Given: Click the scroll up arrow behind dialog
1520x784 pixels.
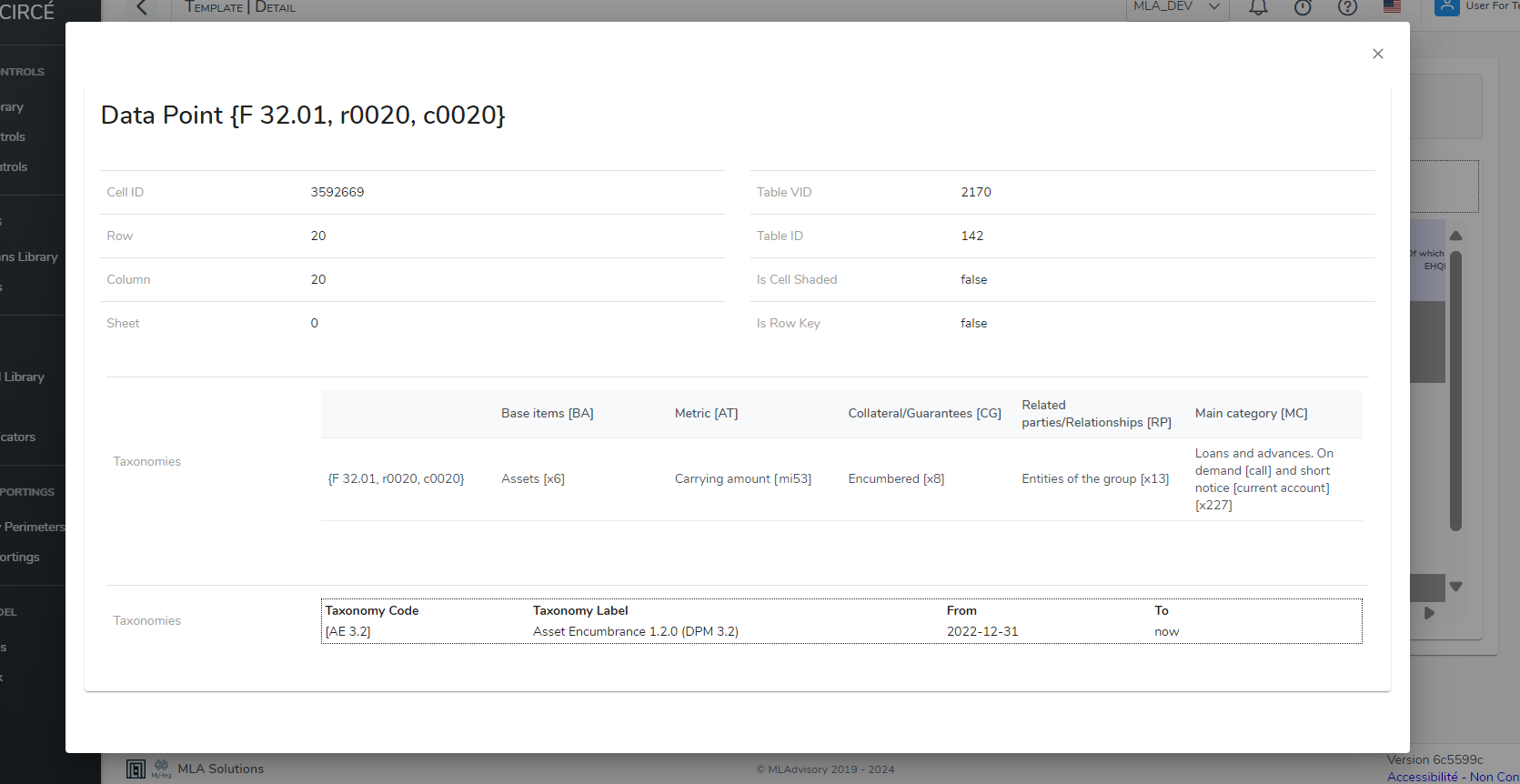Looking at the screenshot, I should (x=1455, y=236).
